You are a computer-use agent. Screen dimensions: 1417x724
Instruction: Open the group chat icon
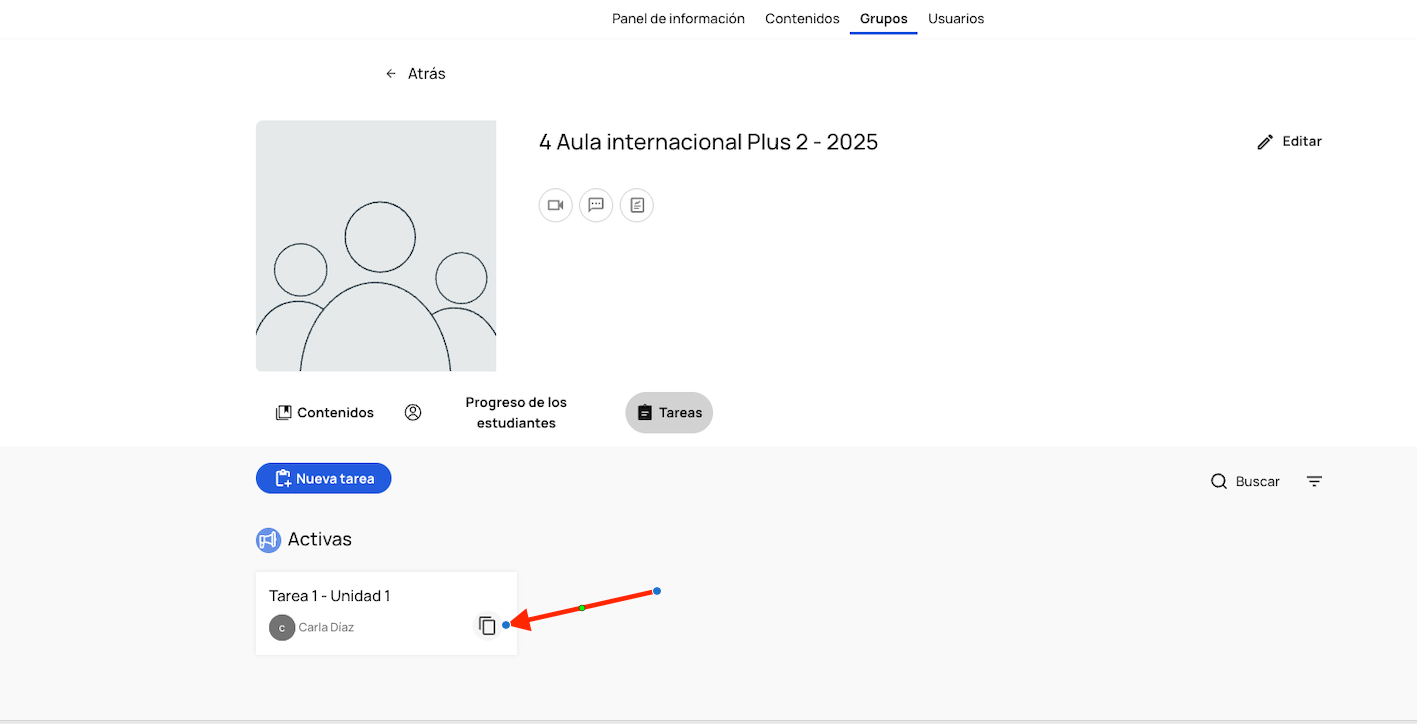tap(596, 205)
